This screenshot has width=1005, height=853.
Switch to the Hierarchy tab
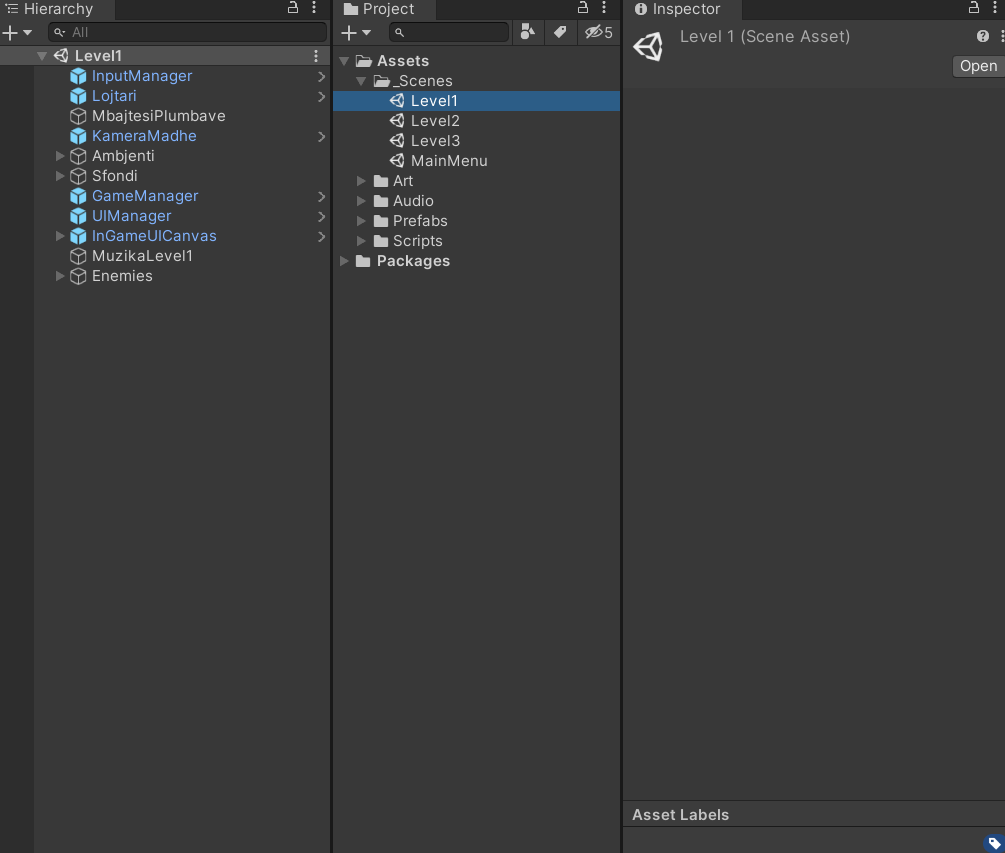[x=58, y=9]
